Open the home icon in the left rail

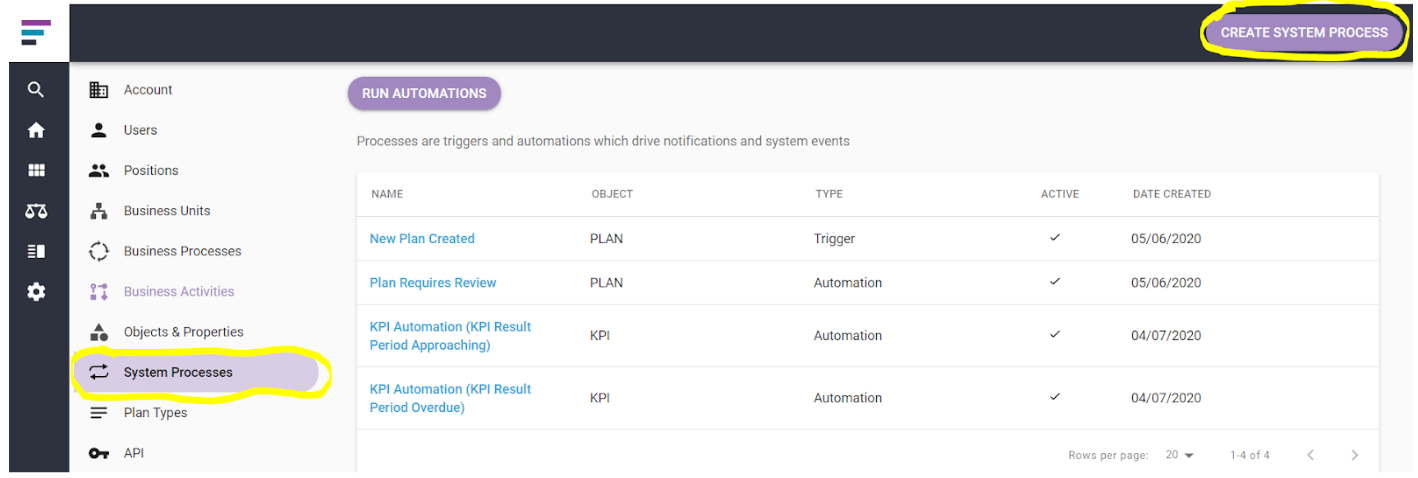tap(36, 130)
